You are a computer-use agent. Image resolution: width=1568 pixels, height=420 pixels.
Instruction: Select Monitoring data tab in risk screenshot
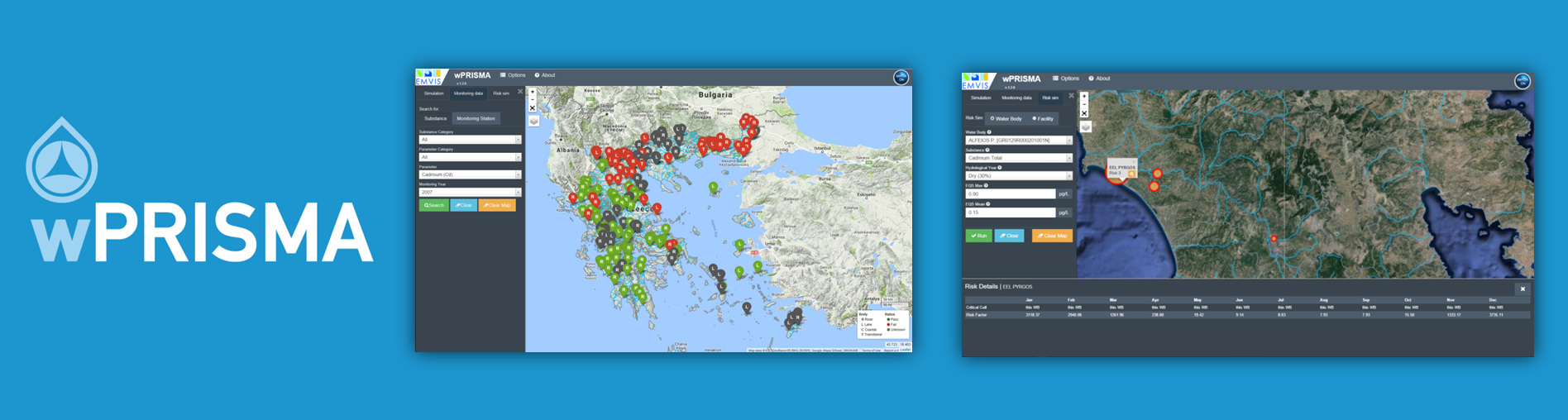click(1016, 98)
